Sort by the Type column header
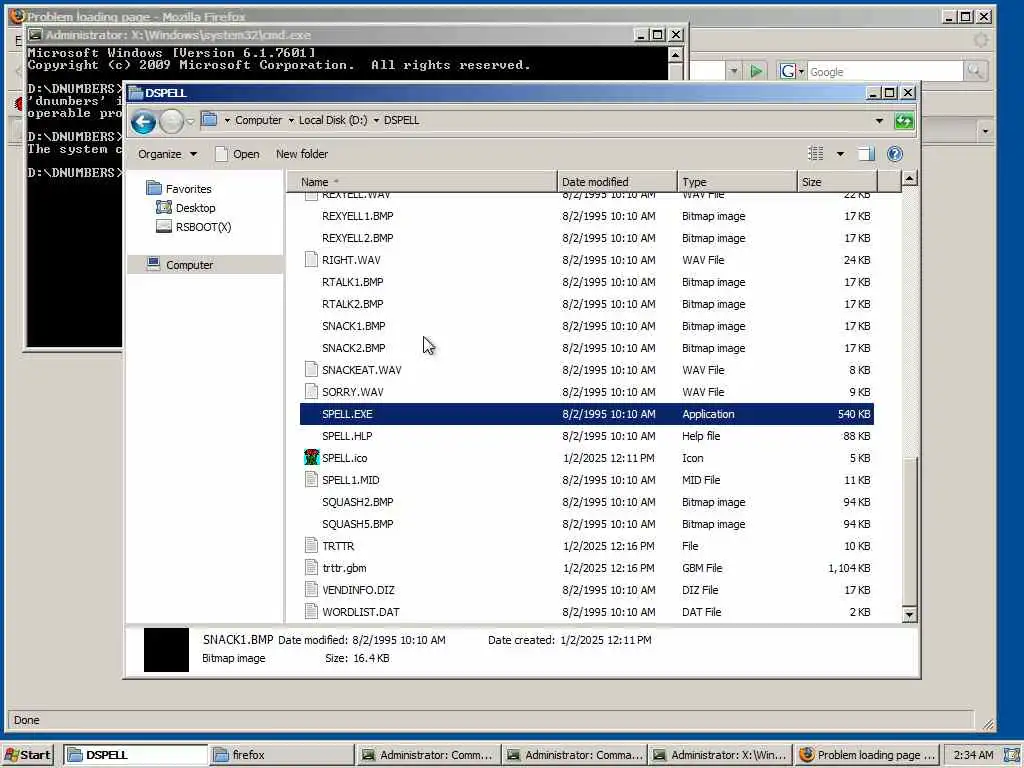The image size is (1024, 768). tap(737, 182)
